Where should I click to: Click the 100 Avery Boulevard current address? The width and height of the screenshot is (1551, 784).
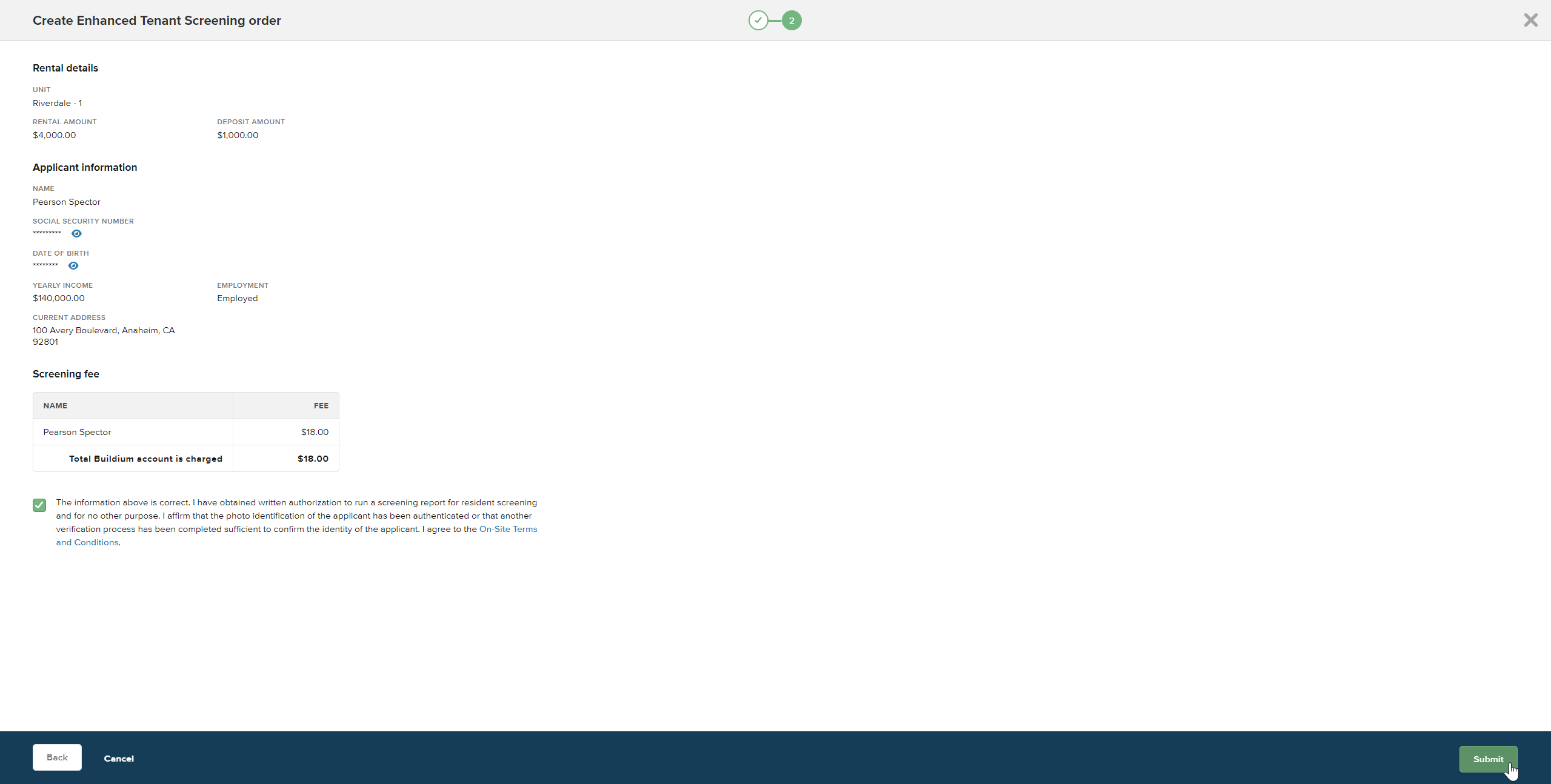104,331
